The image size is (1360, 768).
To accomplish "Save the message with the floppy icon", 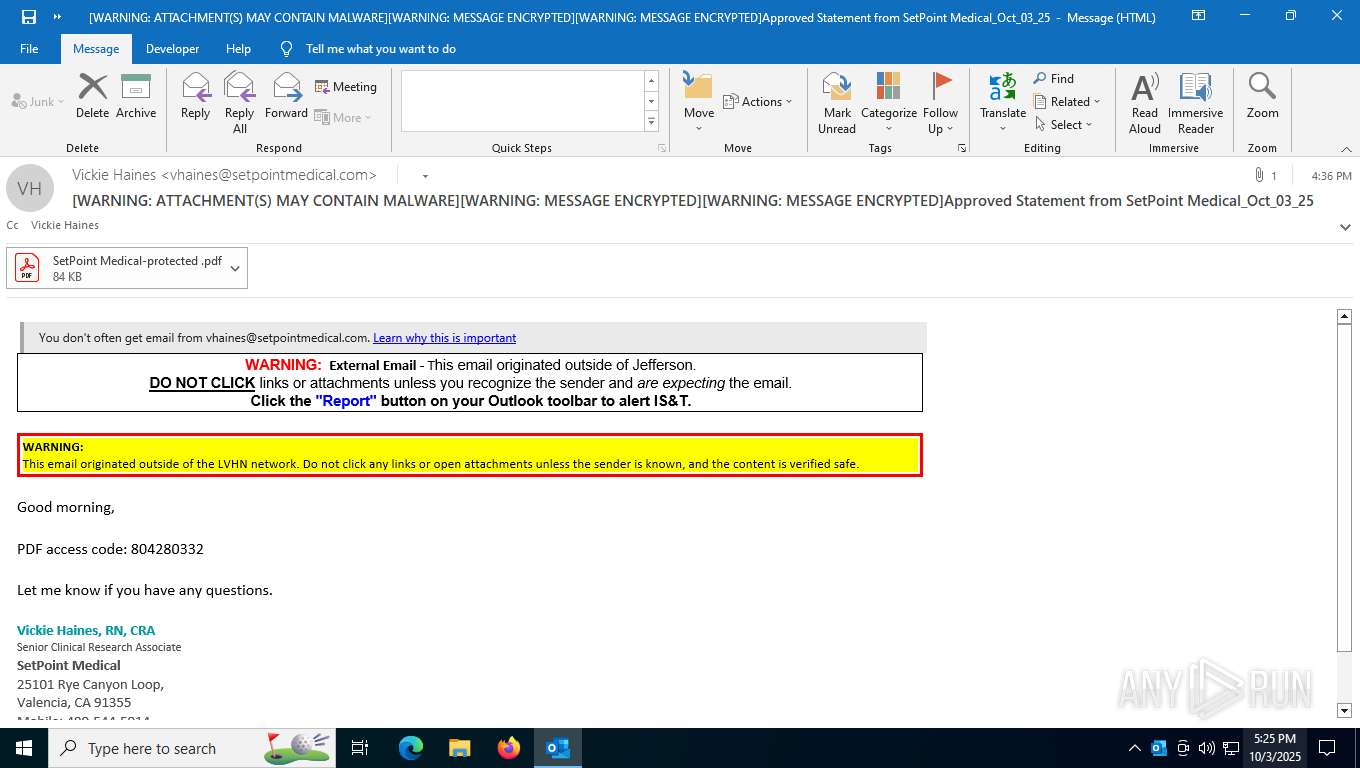I will click(x=29, y=17).
